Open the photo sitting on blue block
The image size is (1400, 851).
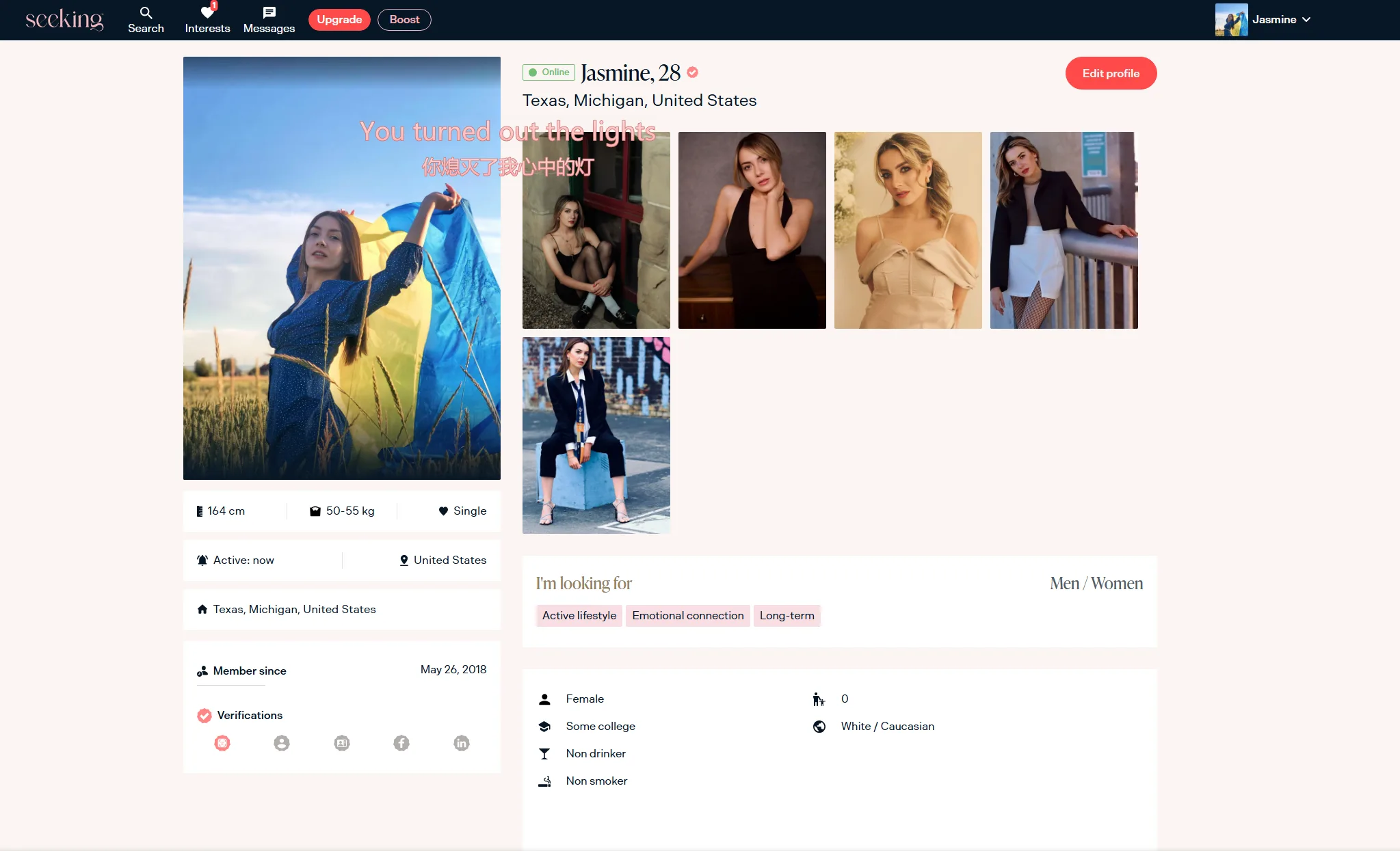pos(596,435)
